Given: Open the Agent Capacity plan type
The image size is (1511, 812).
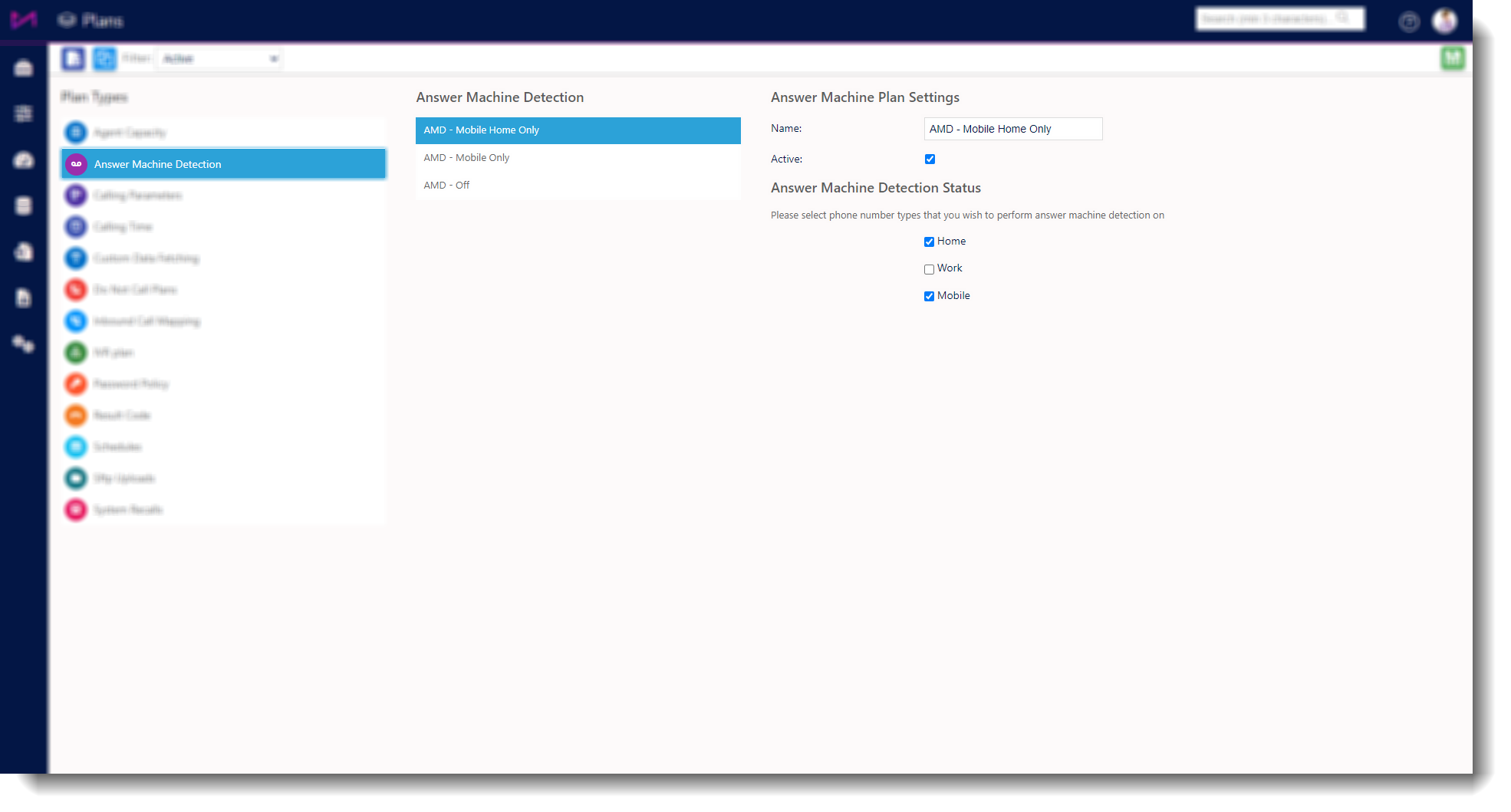Looking at the screenshot, I should pos(223,133).
